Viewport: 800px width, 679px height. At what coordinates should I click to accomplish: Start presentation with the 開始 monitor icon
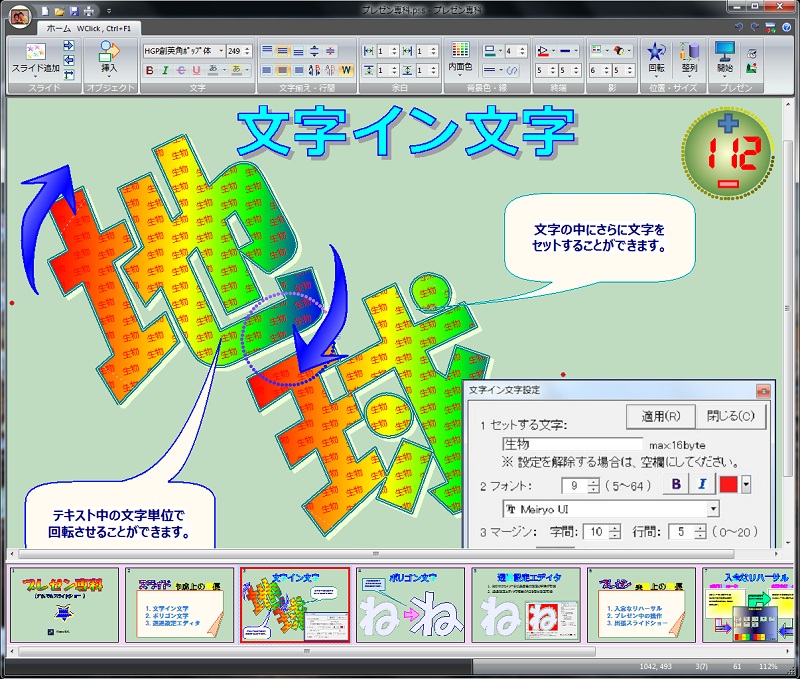click(724, 52)
